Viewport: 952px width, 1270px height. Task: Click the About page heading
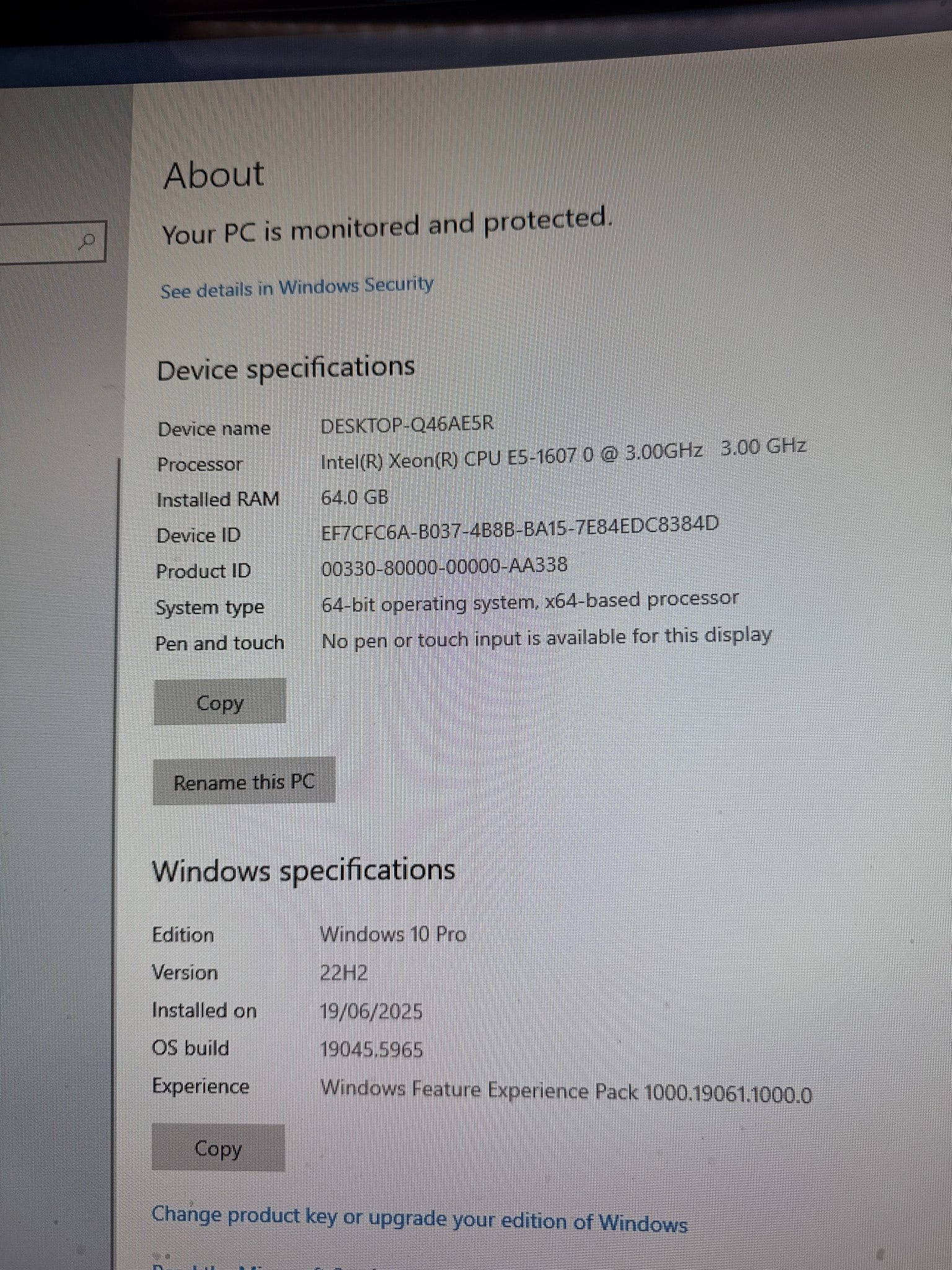point(214,174)
